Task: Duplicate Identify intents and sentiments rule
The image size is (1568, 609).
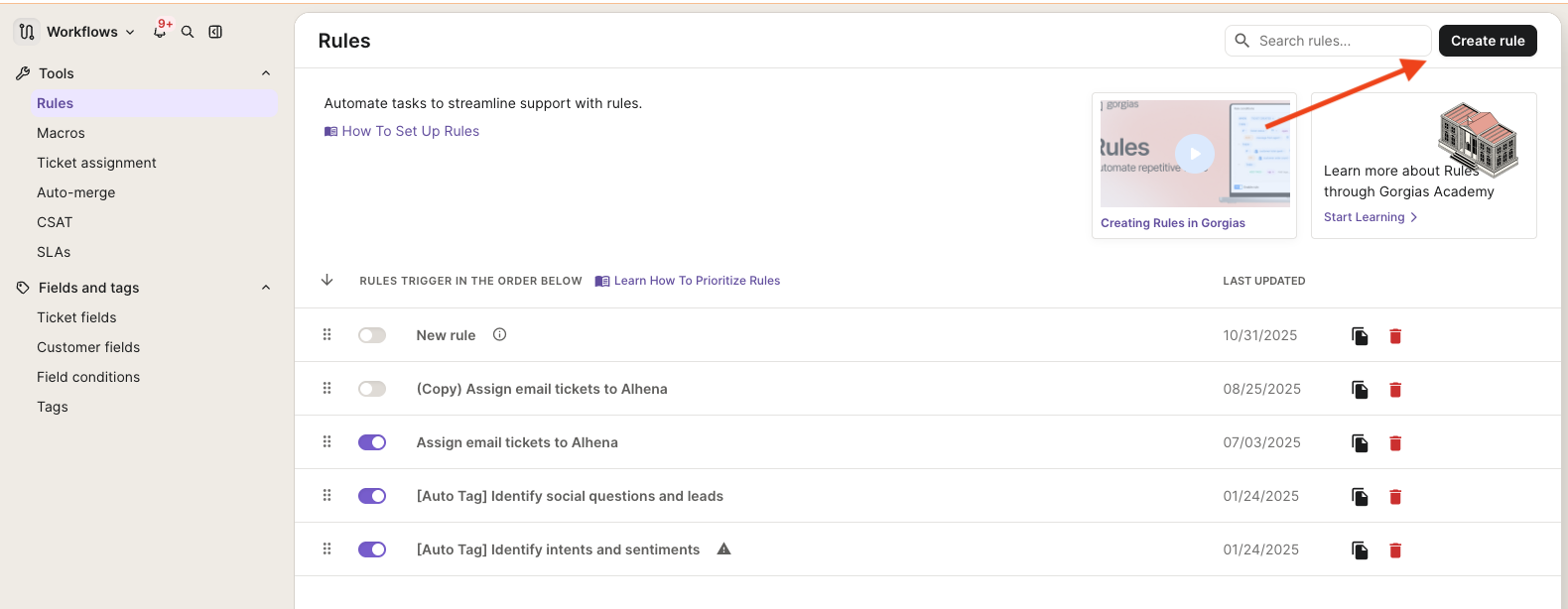Action: [x=1360, y=550]
